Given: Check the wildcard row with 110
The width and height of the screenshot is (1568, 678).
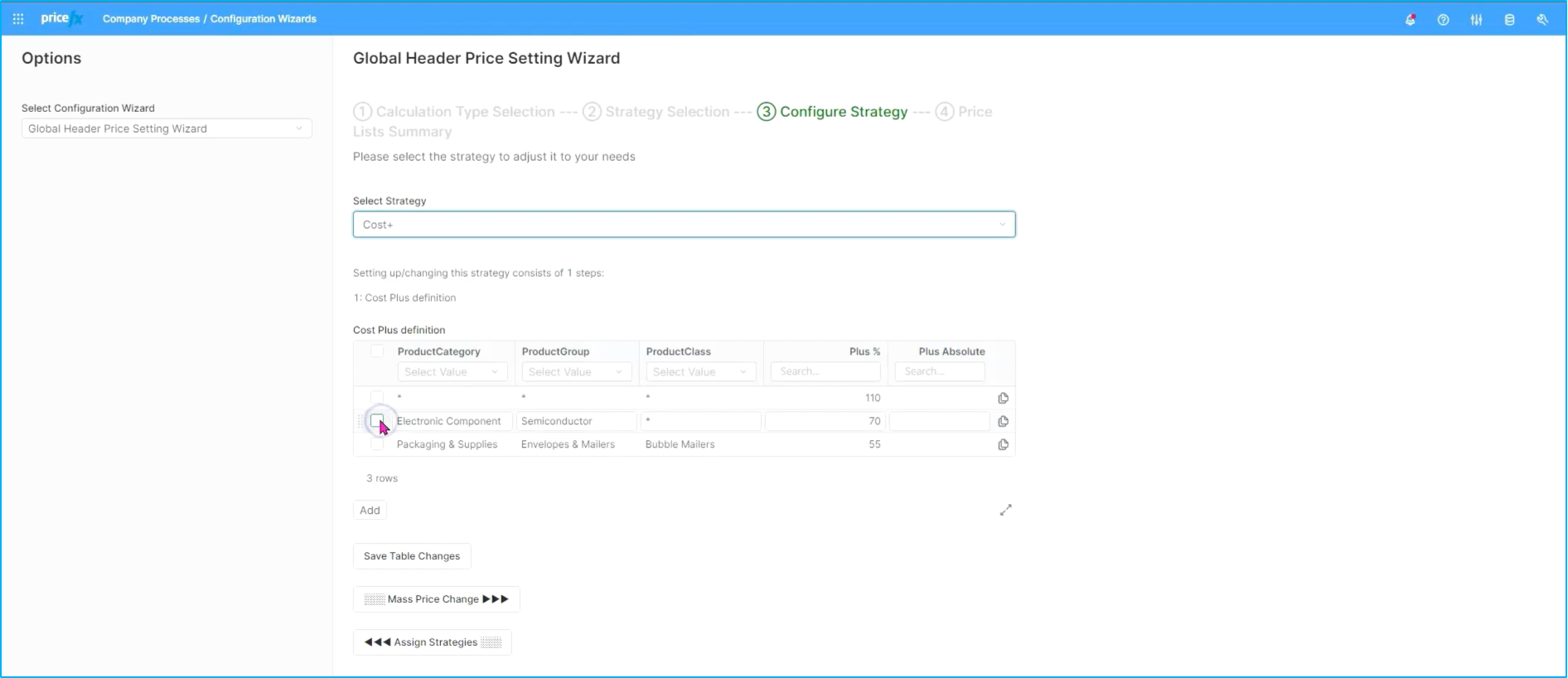Looking at the screenshot, I should click(x=377, y=398).
